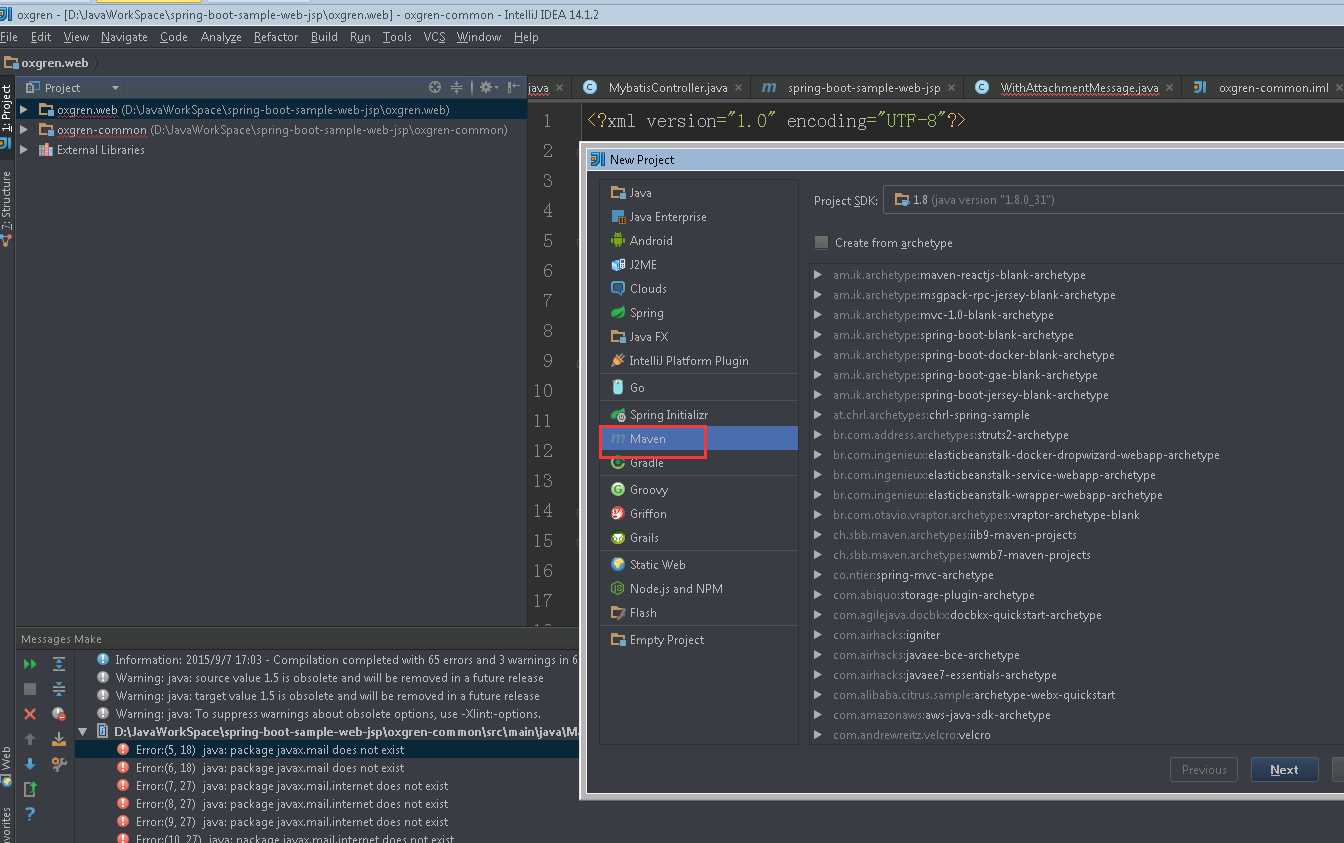Expand maven-reactjs-blank-archetype entry

coord(818,275)
